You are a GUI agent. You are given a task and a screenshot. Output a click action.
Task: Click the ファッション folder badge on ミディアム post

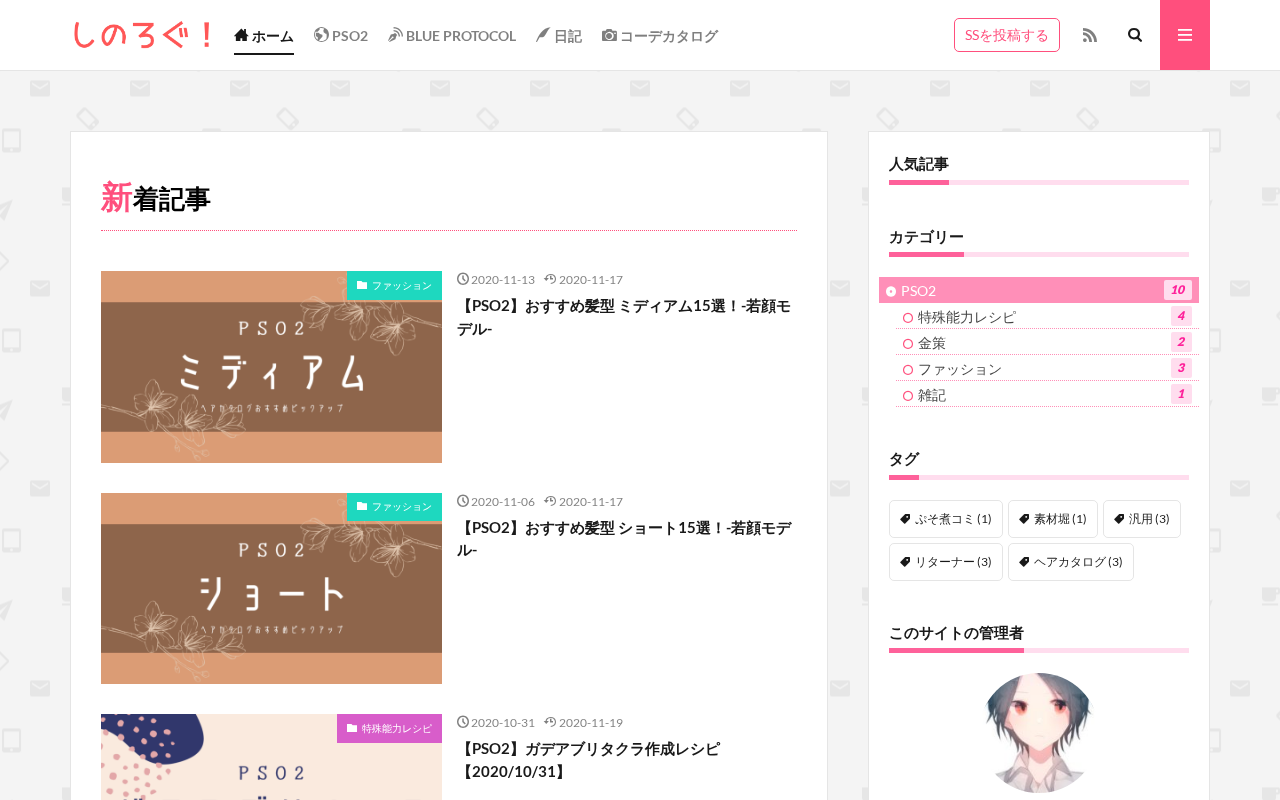394,285
